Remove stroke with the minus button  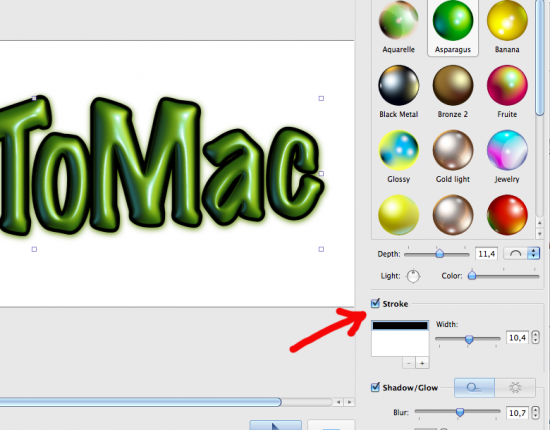click(409, 363)
